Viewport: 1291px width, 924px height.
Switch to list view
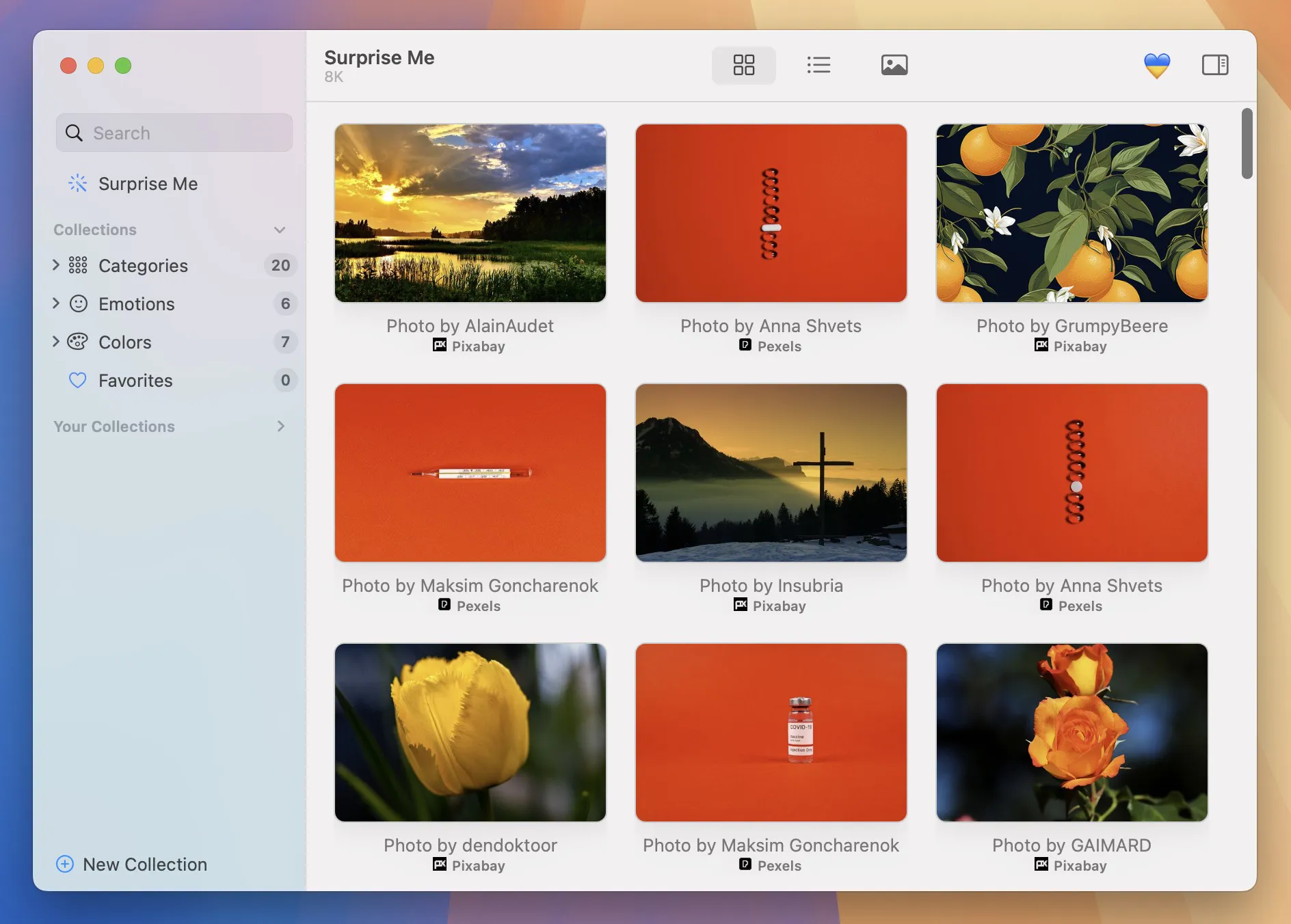pos(818,65)
